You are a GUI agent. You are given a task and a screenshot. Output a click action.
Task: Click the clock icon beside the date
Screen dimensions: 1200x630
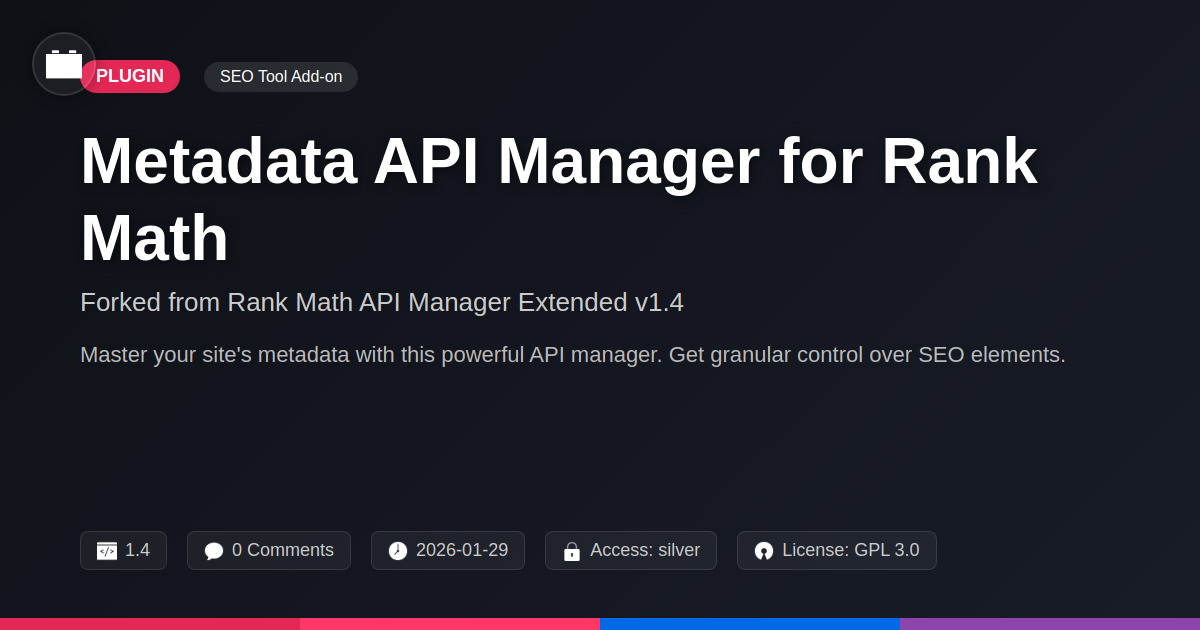[x=398, y=551]
